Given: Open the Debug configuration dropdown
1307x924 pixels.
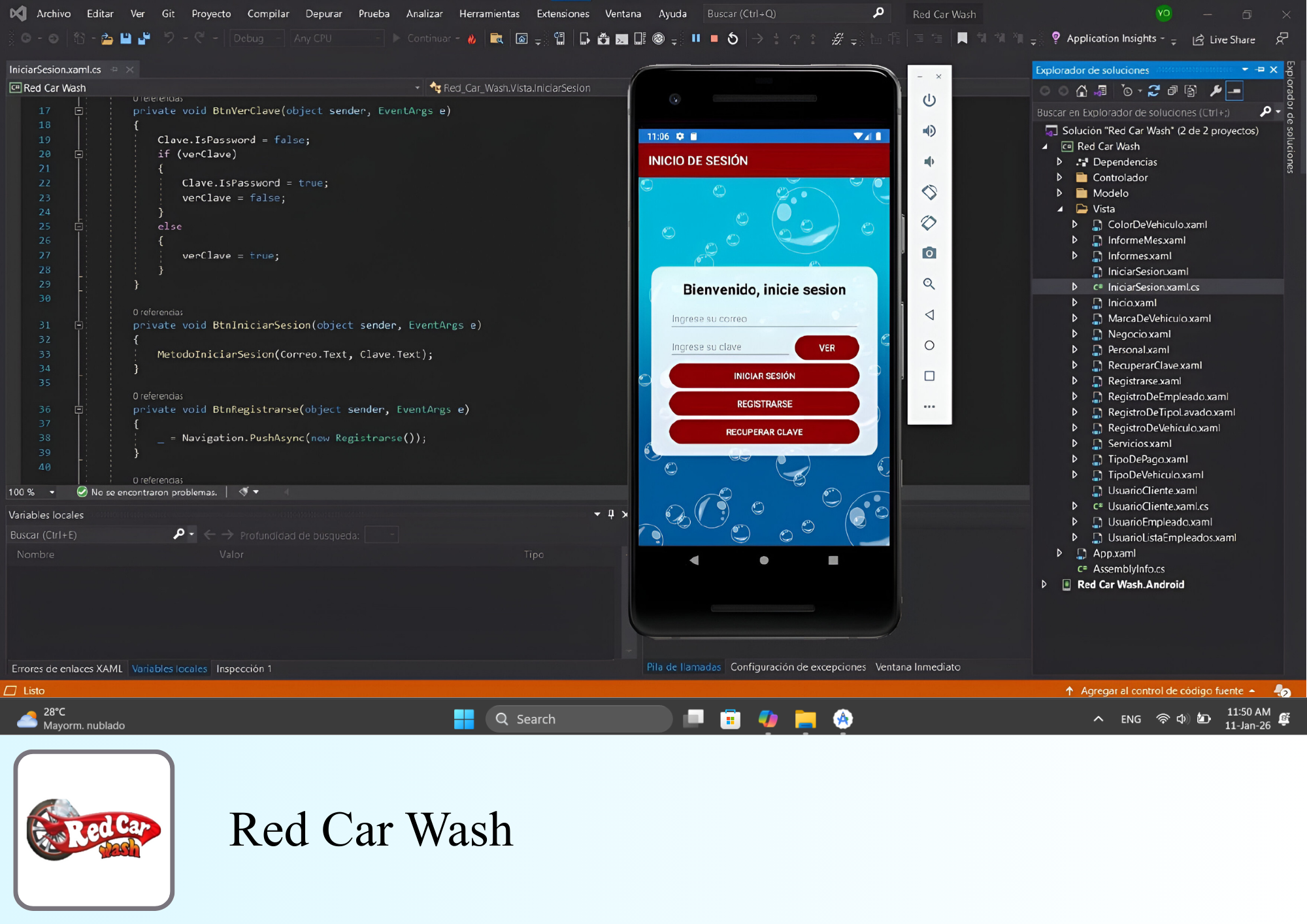Looking at the screenshot, I should pos(257,39).
